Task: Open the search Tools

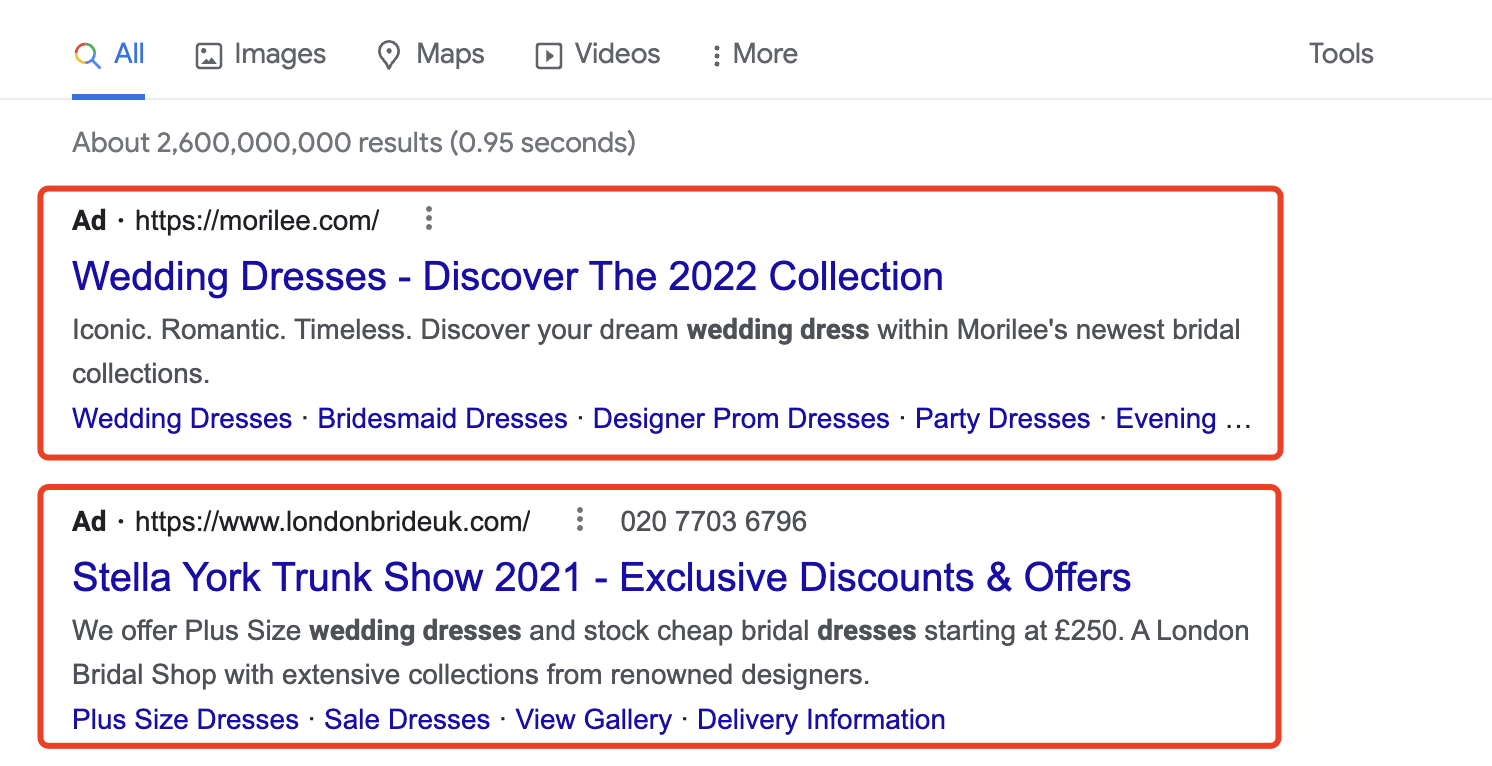Action: click(x=1341, y=54)
